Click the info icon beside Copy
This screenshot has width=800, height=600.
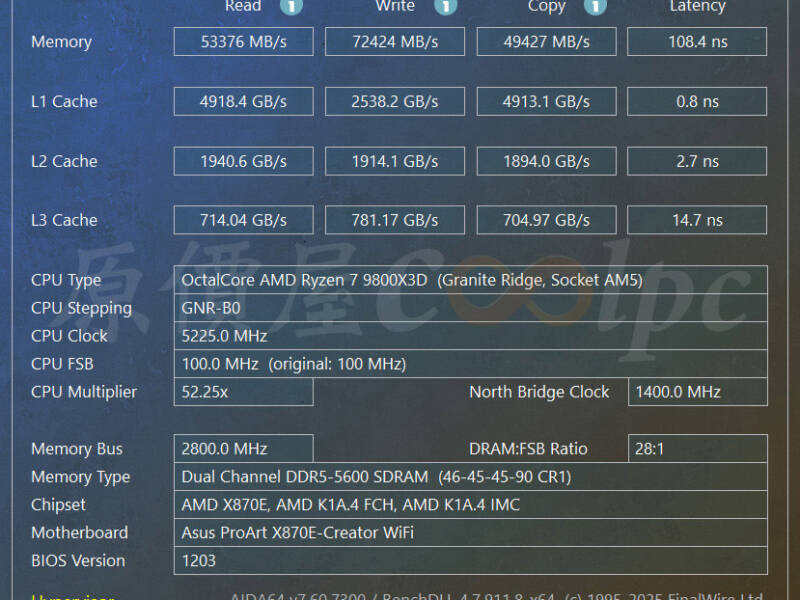point(595,6)
